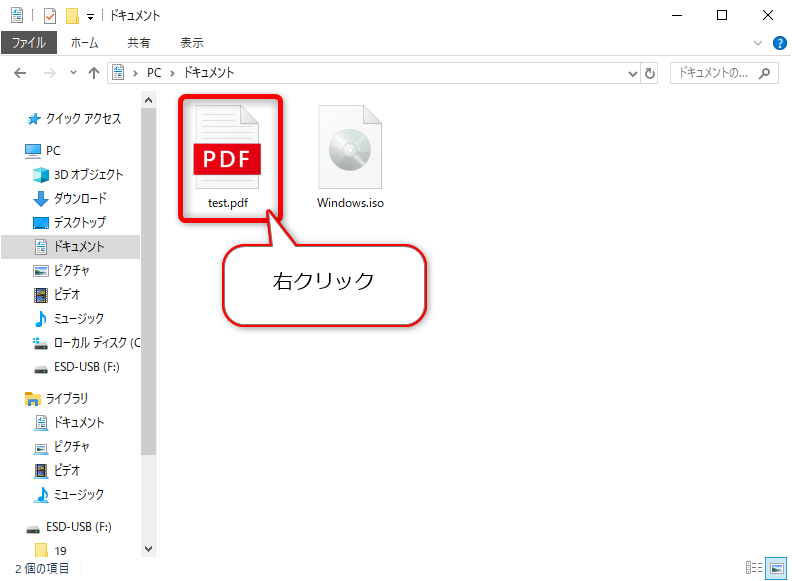
Task: Expand the address bar history dropdown
Action: 632,73
